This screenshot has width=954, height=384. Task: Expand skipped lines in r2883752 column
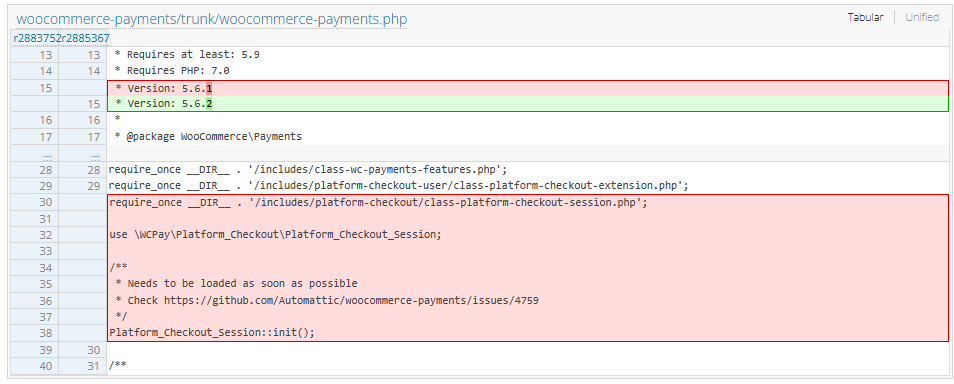pos(47,153)
